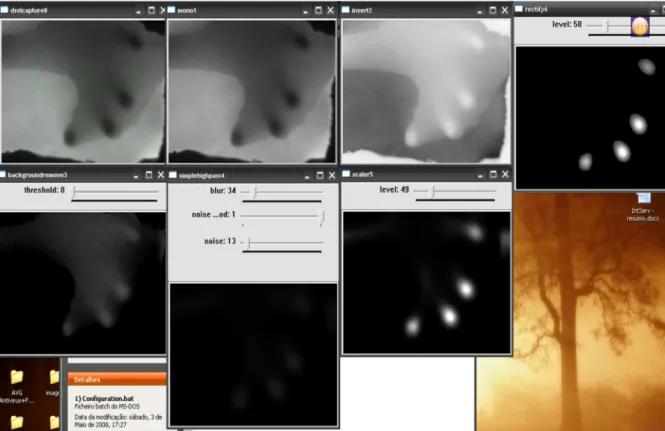Click the scaler5 title bar window icon
This screenshot has height=431, width=665.
pos(346,174)
